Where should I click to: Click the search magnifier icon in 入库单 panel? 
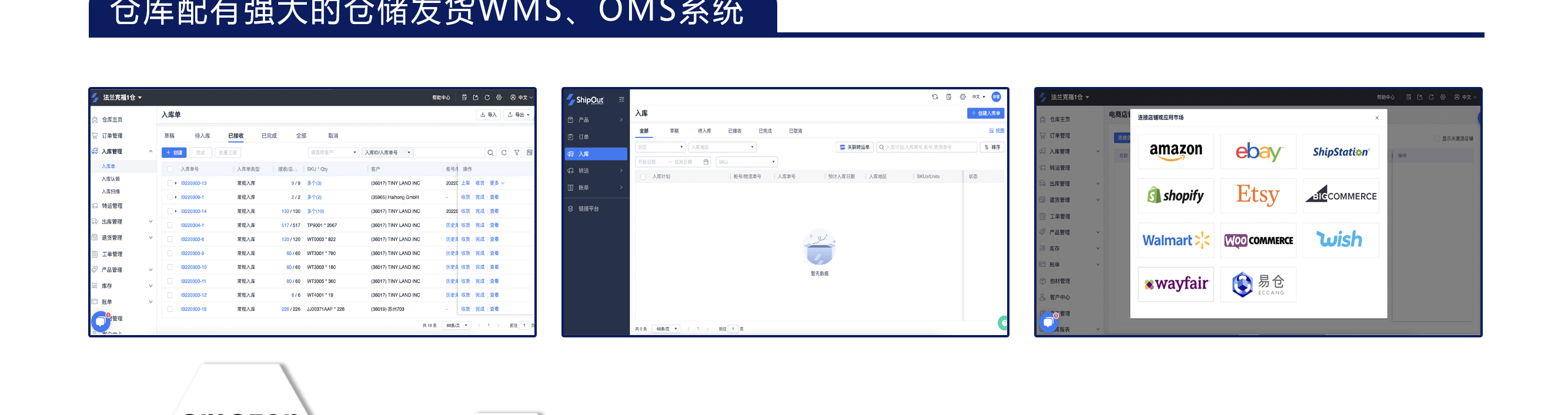click(490, 153)
